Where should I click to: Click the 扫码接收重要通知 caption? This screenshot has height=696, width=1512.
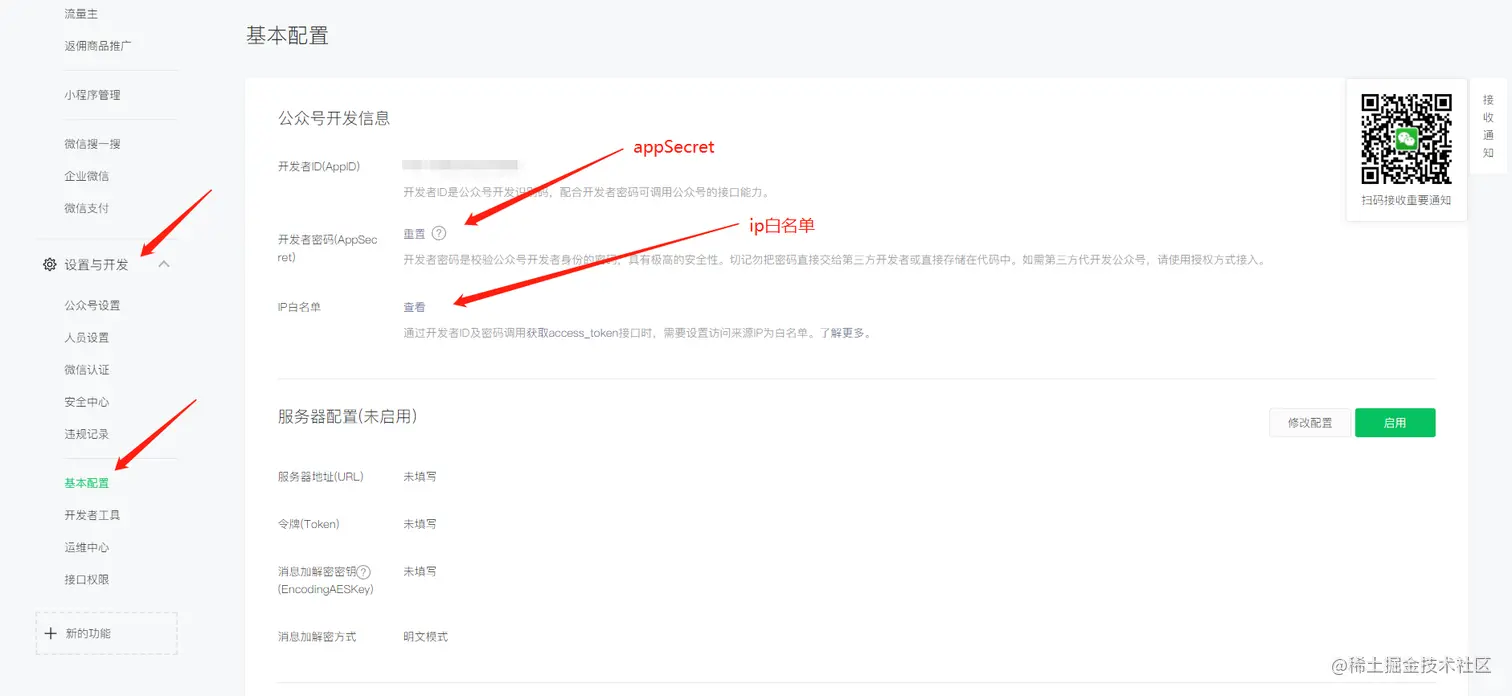[x=1406, y=200]
